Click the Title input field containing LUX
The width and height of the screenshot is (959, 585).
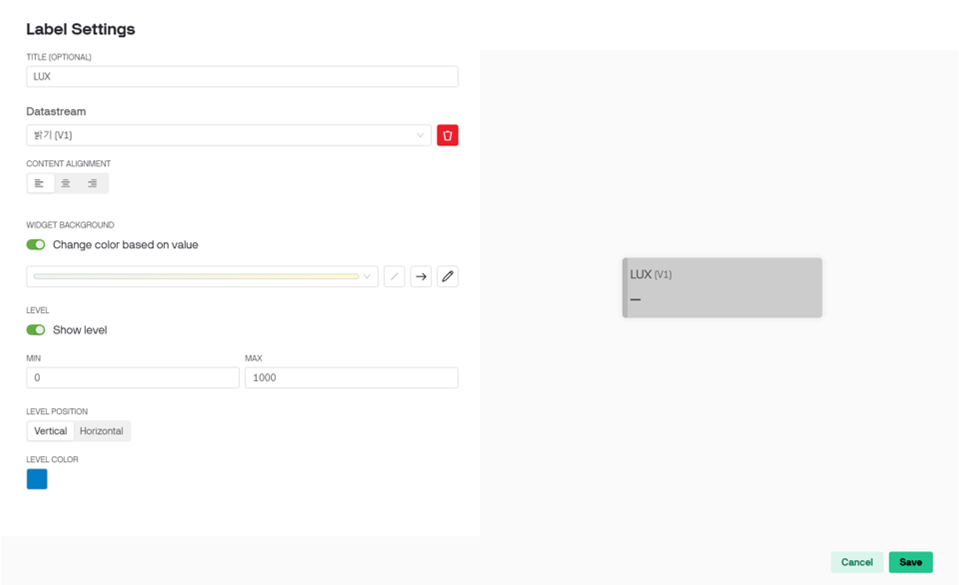[x=242, y=76]
